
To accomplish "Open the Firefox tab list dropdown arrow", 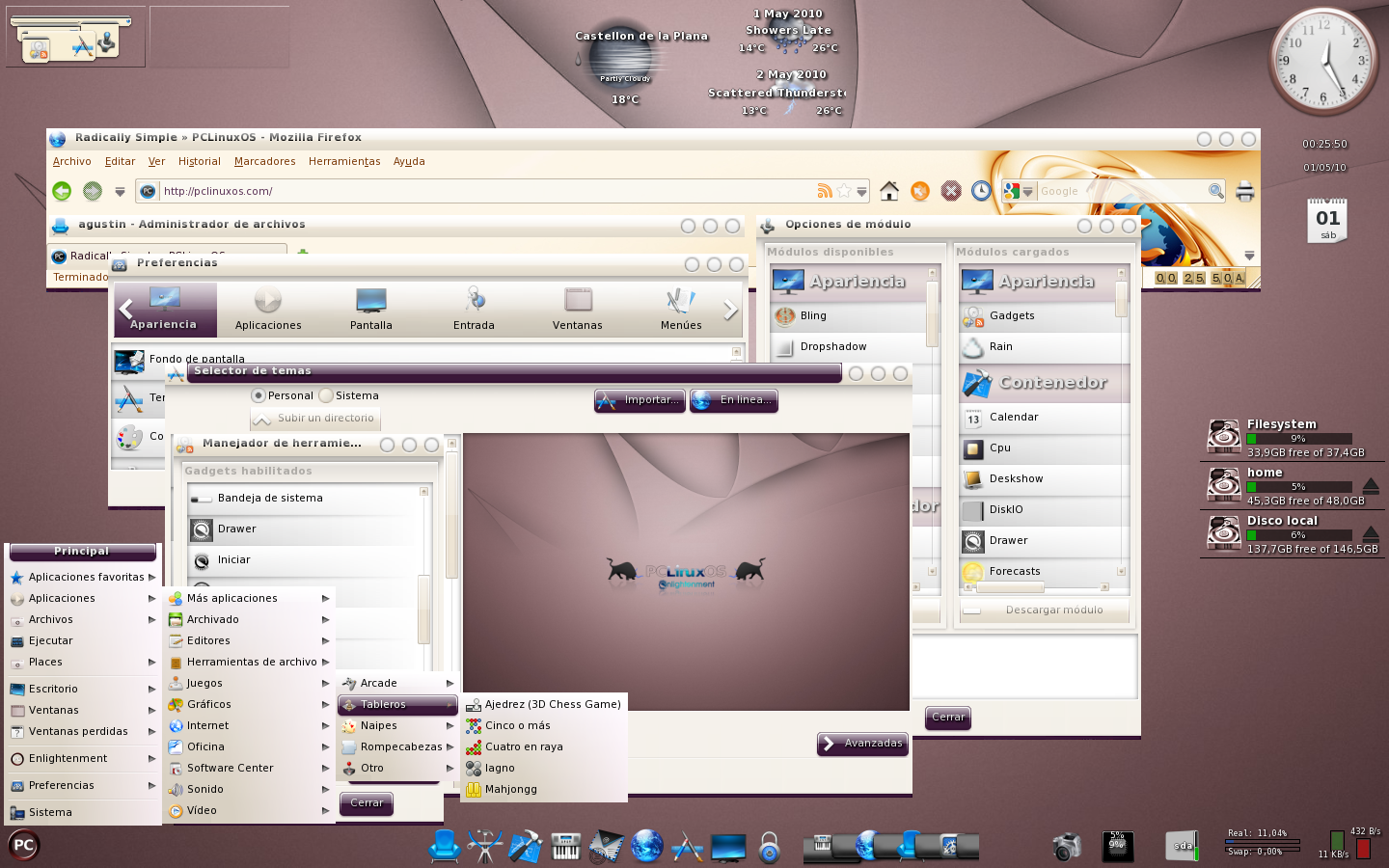I will point(1249,256).
